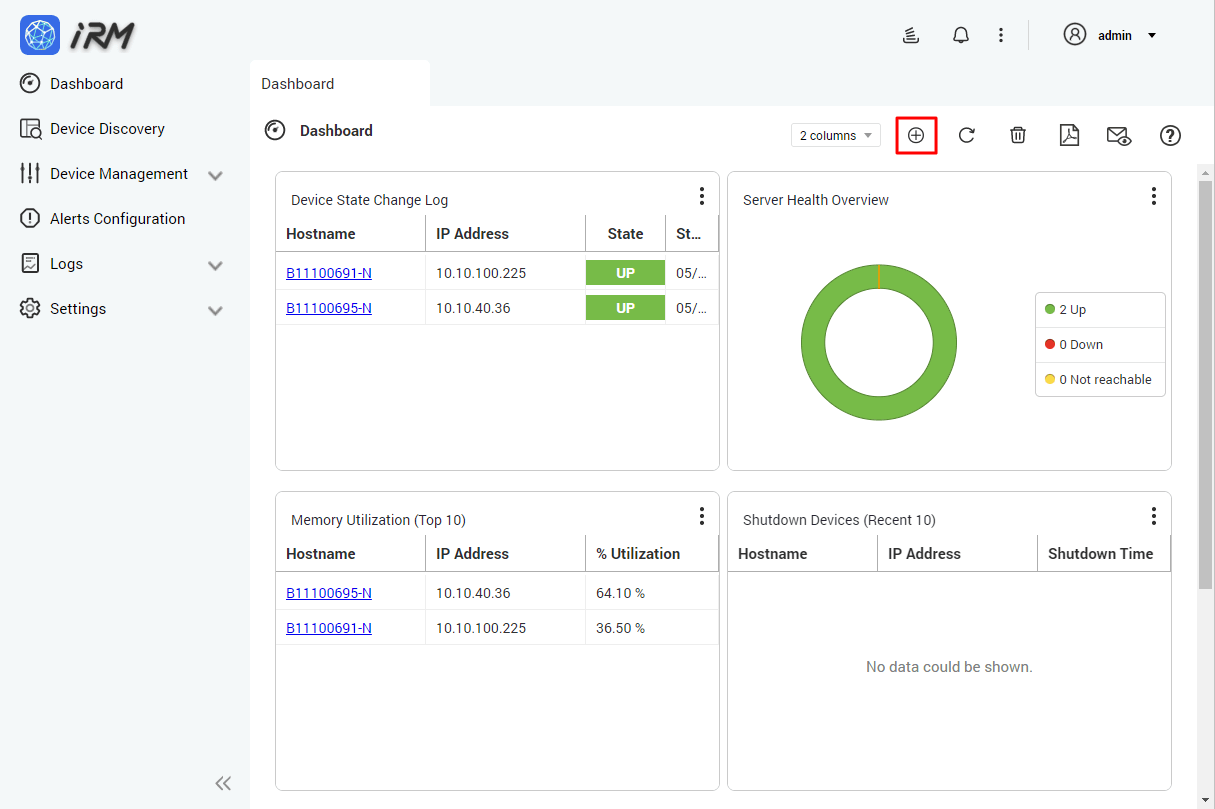This screenshot has width=1215, height=809.
Task: Open the Server Health Overview widget menu
Action: click(1154, 196)
